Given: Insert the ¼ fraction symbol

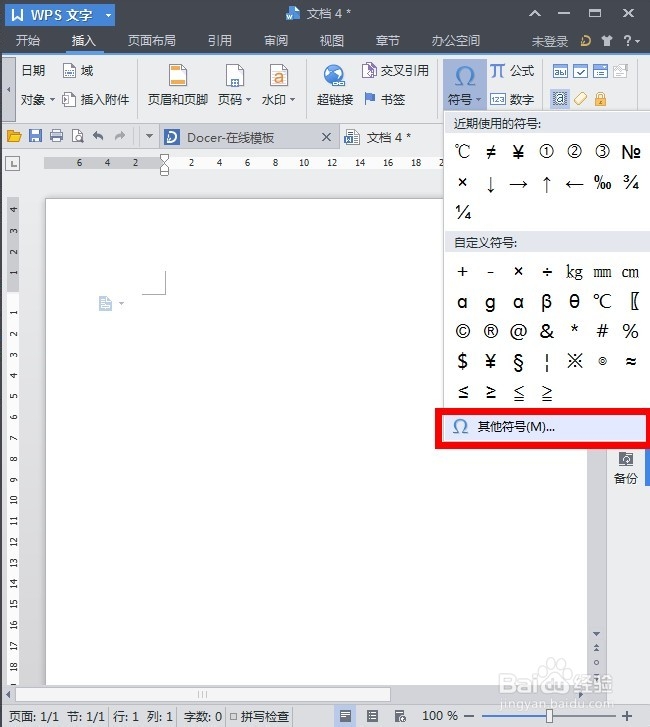Looking at the screenshot, I should pyautogui.click(x=463, y=212).
